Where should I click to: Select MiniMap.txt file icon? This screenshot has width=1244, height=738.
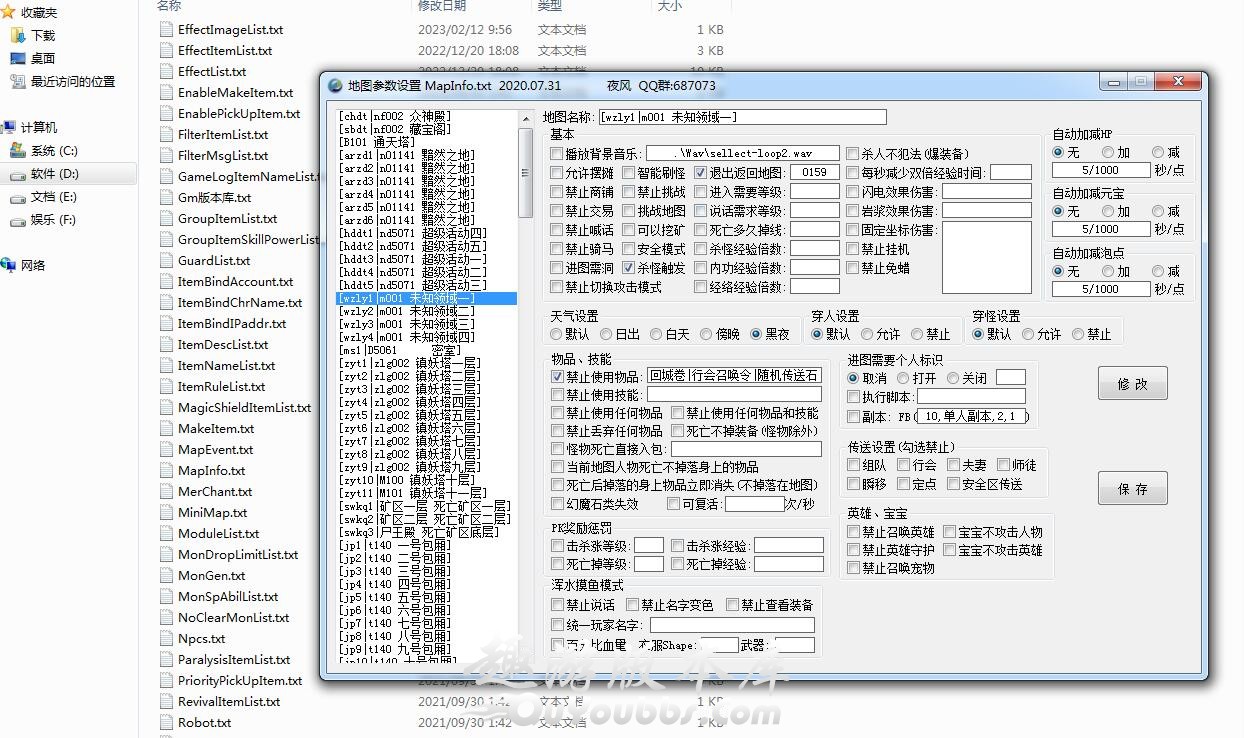(x=166, y=512)
